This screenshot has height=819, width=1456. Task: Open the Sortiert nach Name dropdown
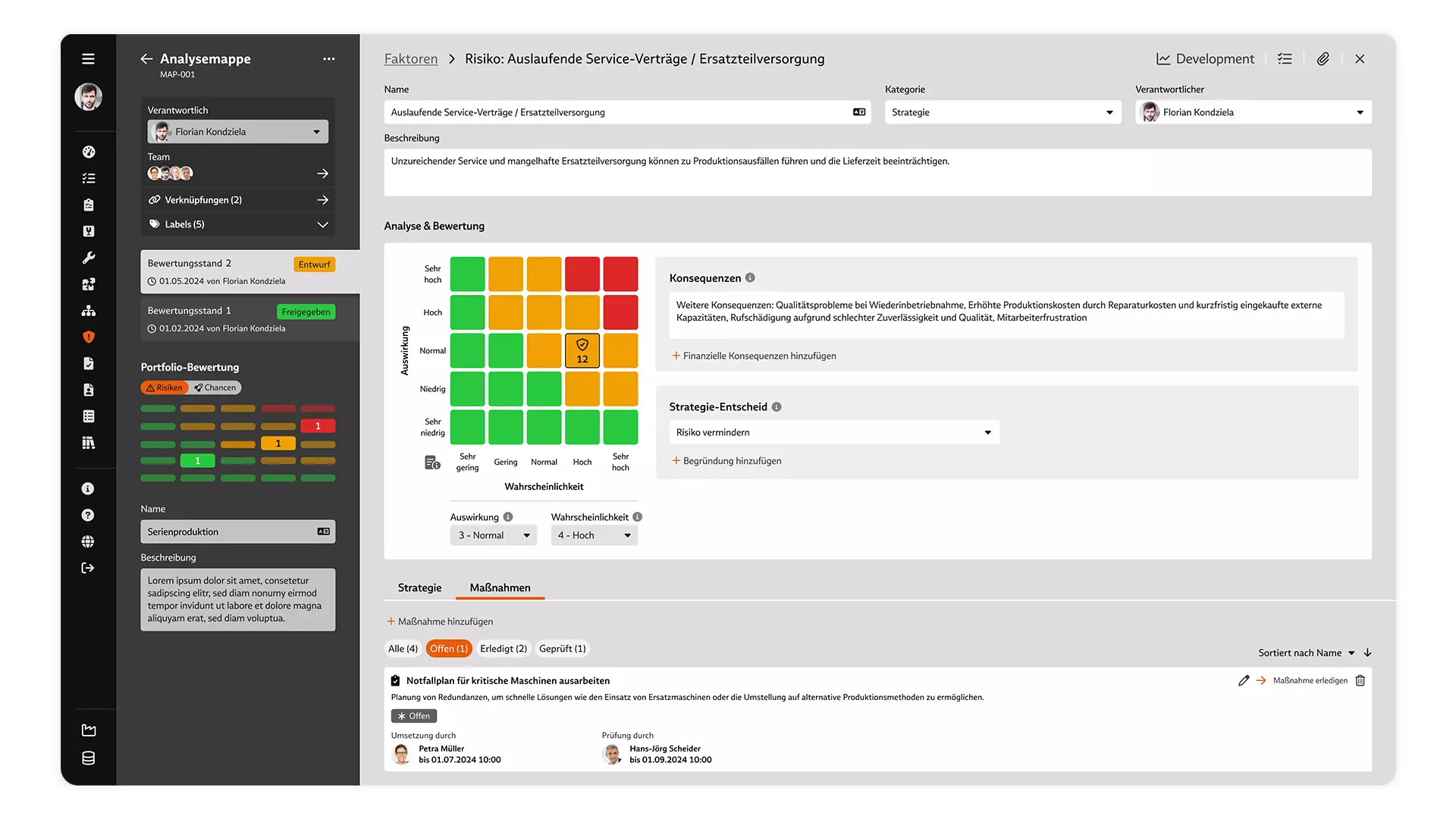coord(1307,652)
